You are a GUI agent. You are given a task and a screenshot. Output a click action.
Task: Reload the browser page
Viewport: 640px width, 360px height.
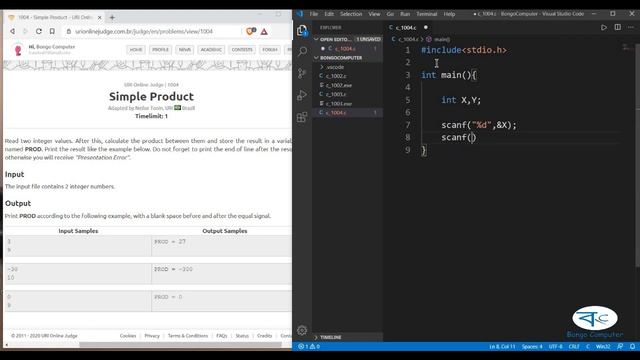coord(38,31)
